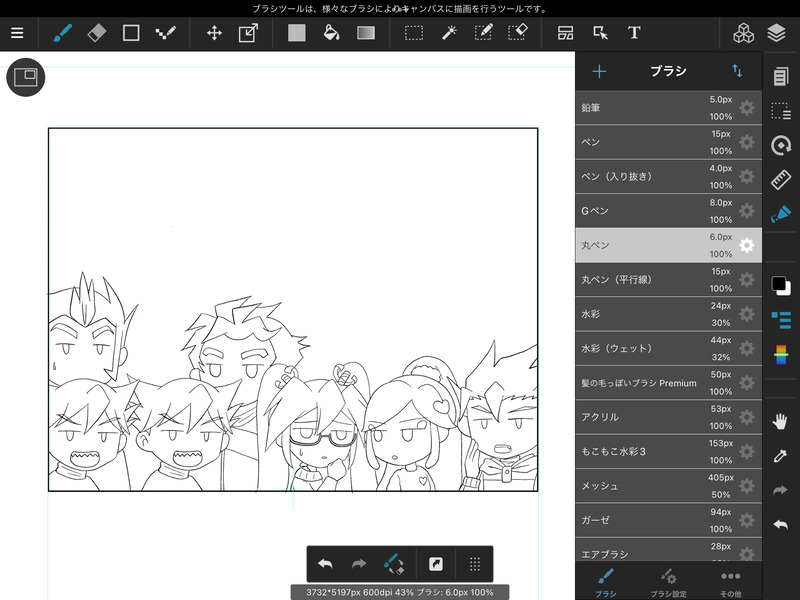The image size is (800, 600).
Task: Select the Eyedropper tool in sidebar
Action: click(780, 456)
